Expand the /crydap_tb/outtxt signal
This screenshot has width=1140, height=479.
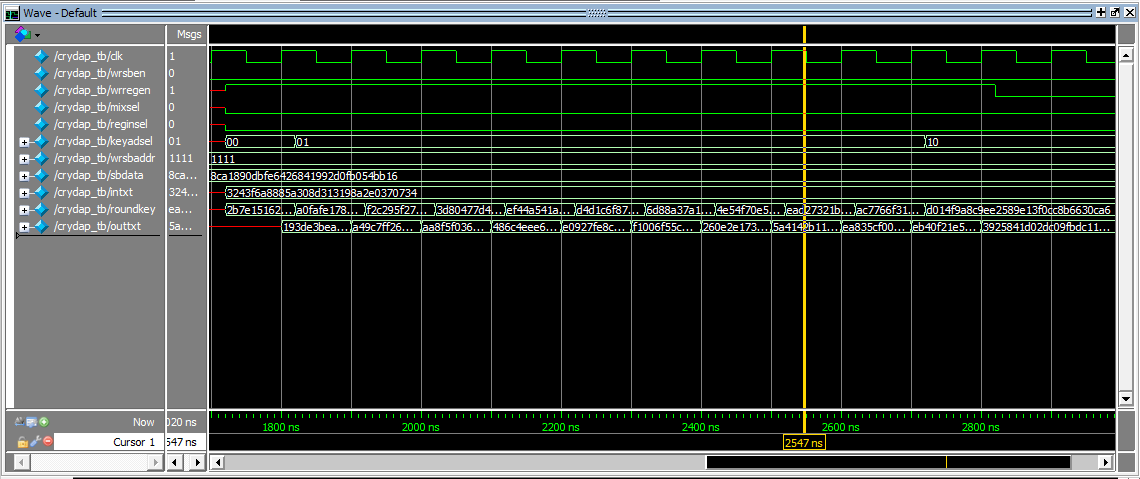[x=24, y=227]
